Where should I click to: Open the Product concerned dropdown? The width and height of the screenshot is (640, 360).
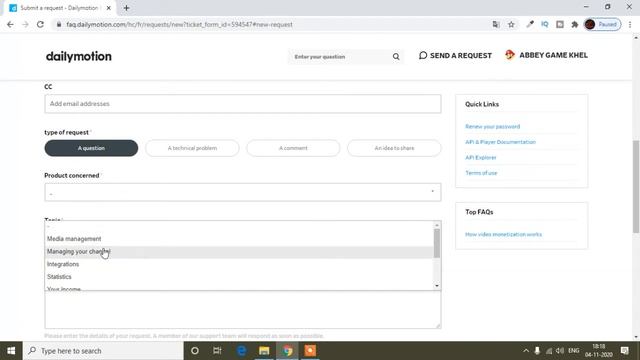242,192
